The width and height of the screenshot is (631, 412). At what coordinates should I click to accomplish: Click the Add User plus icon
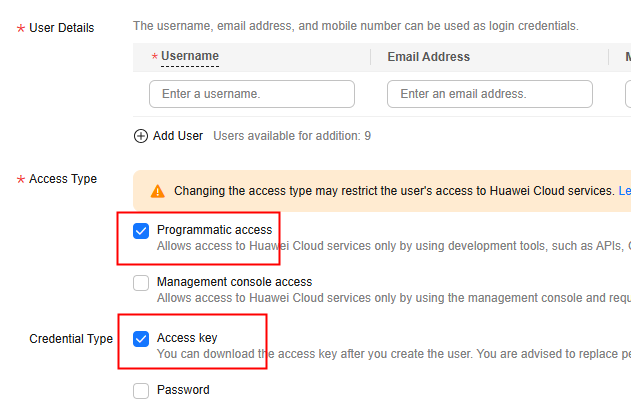141,136
